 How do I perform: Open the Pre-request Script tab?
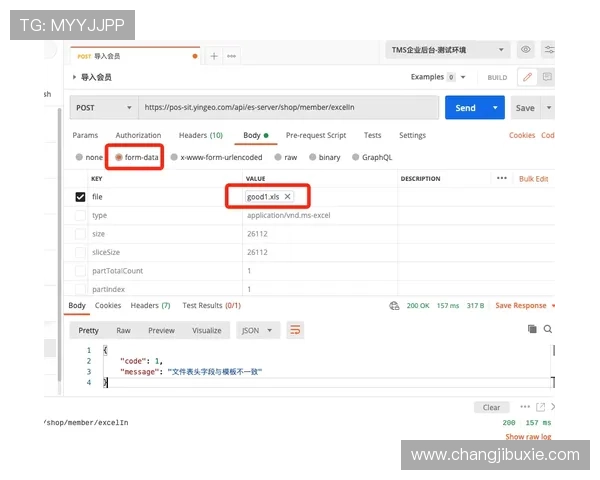click(x=316, y=135)
